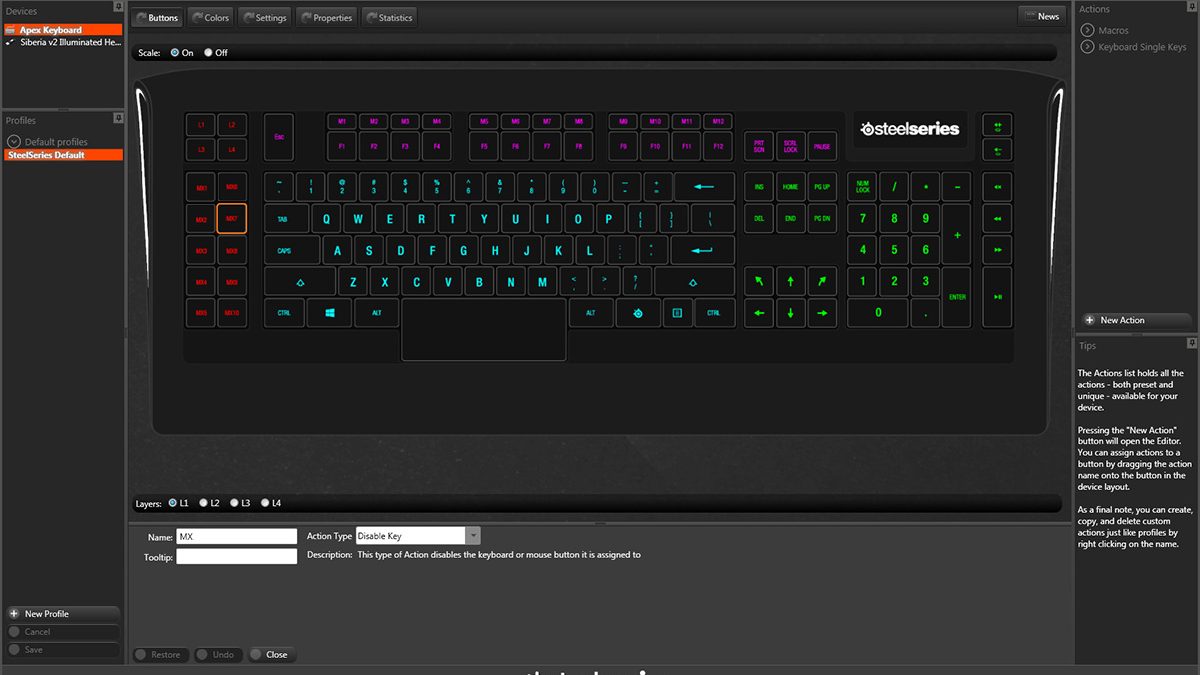Collapse Default profiles list
Viewport: 1200px width, 675px height.
14,142
